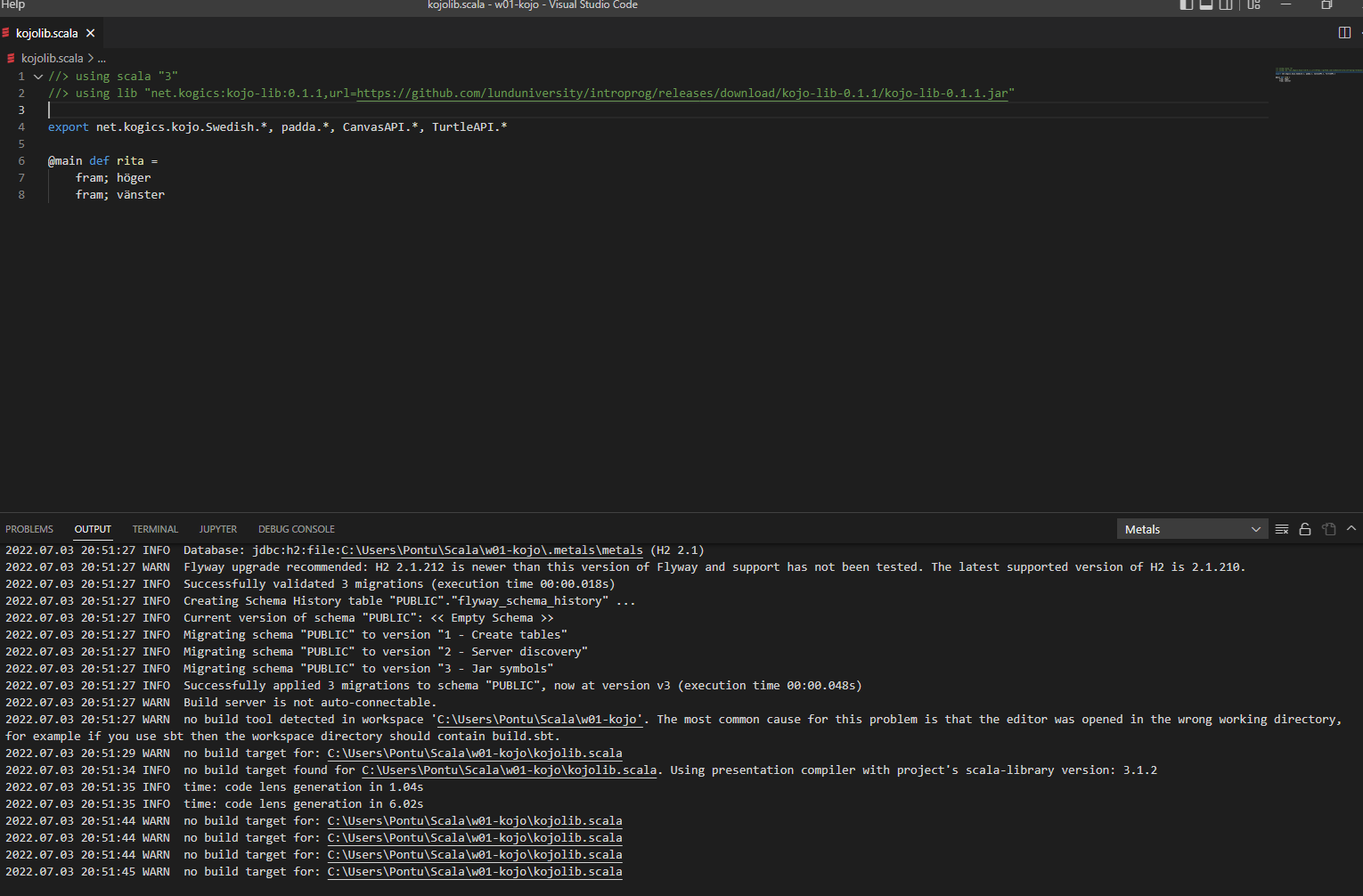Toggle the panel visibility icon in title bar

1205,4
